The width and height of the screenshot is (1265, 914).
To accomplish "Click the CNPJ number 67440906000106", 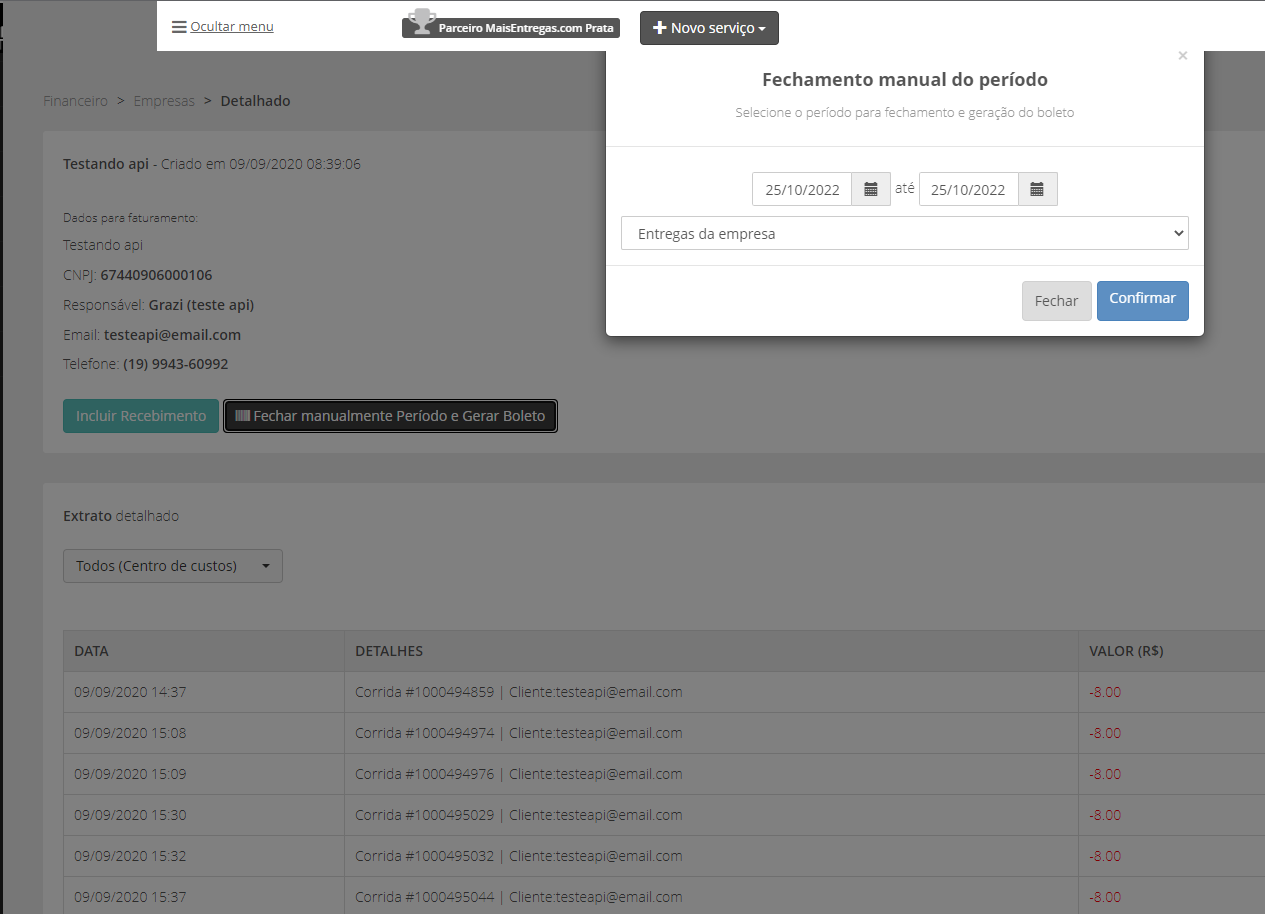I will click(x=156, y=275).
